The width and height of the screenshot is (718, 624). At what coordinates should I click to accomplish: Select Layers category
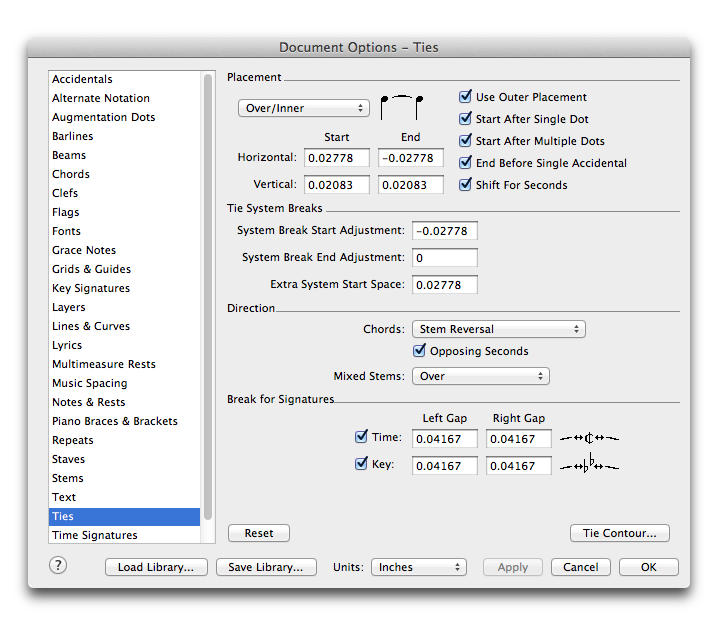pos(125,307)
